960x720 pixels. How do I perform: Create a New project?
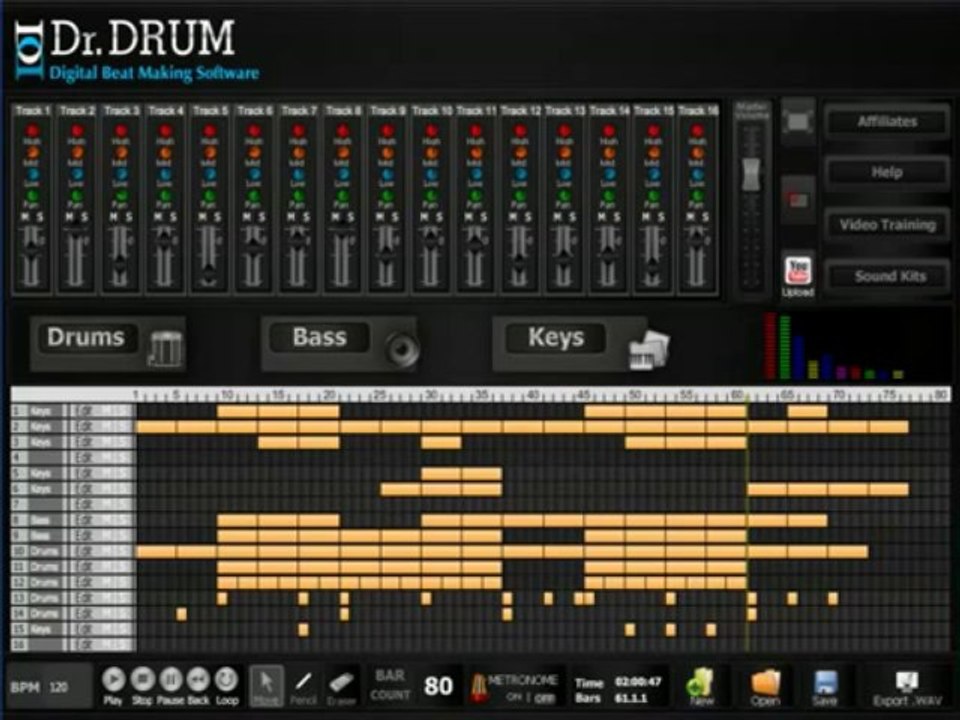tap(701, 686)
